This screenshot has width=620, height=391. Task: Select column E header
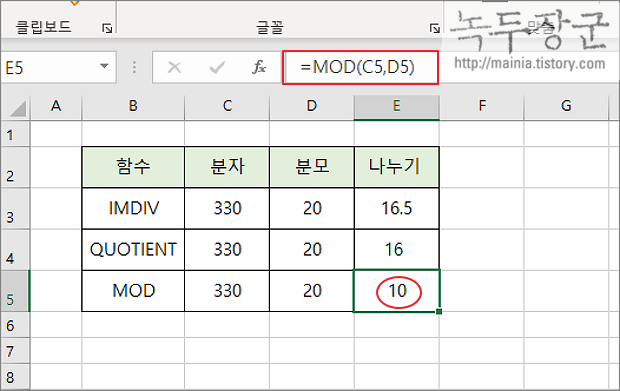click(397, 107)
